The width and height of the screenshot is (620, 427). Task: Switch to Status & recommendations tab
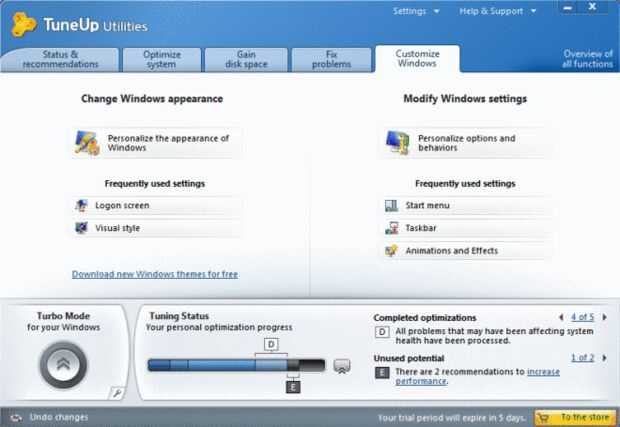point(60,60)
